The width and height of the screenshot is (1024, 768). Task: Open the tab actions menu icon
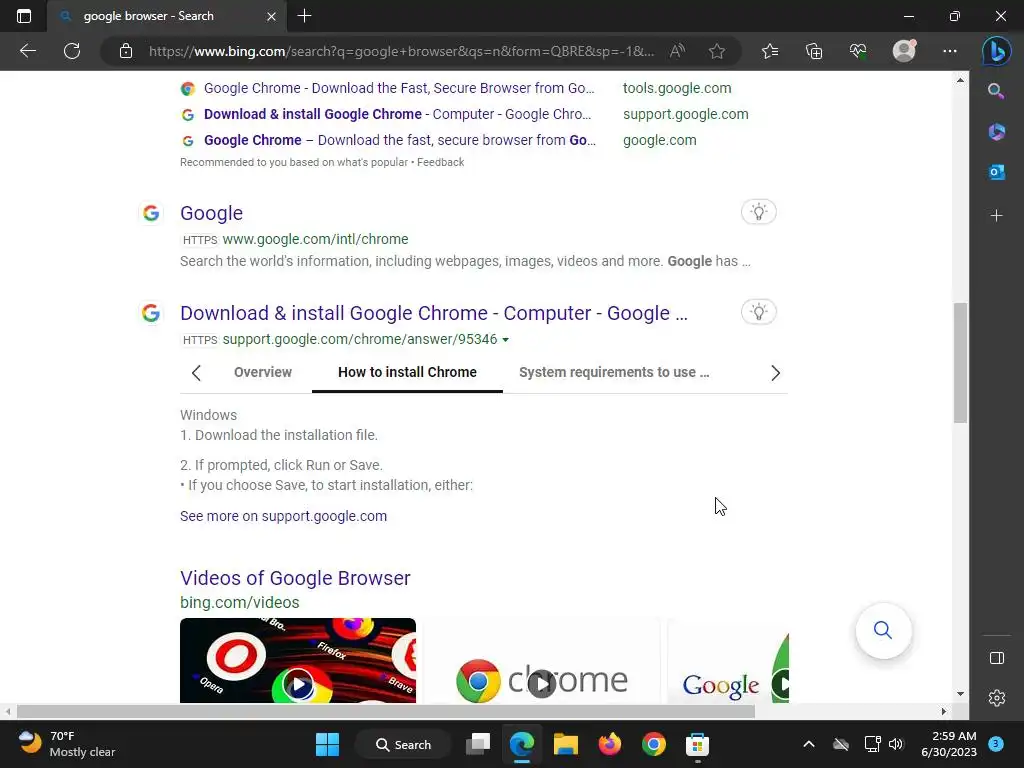[x=24, y=16]
